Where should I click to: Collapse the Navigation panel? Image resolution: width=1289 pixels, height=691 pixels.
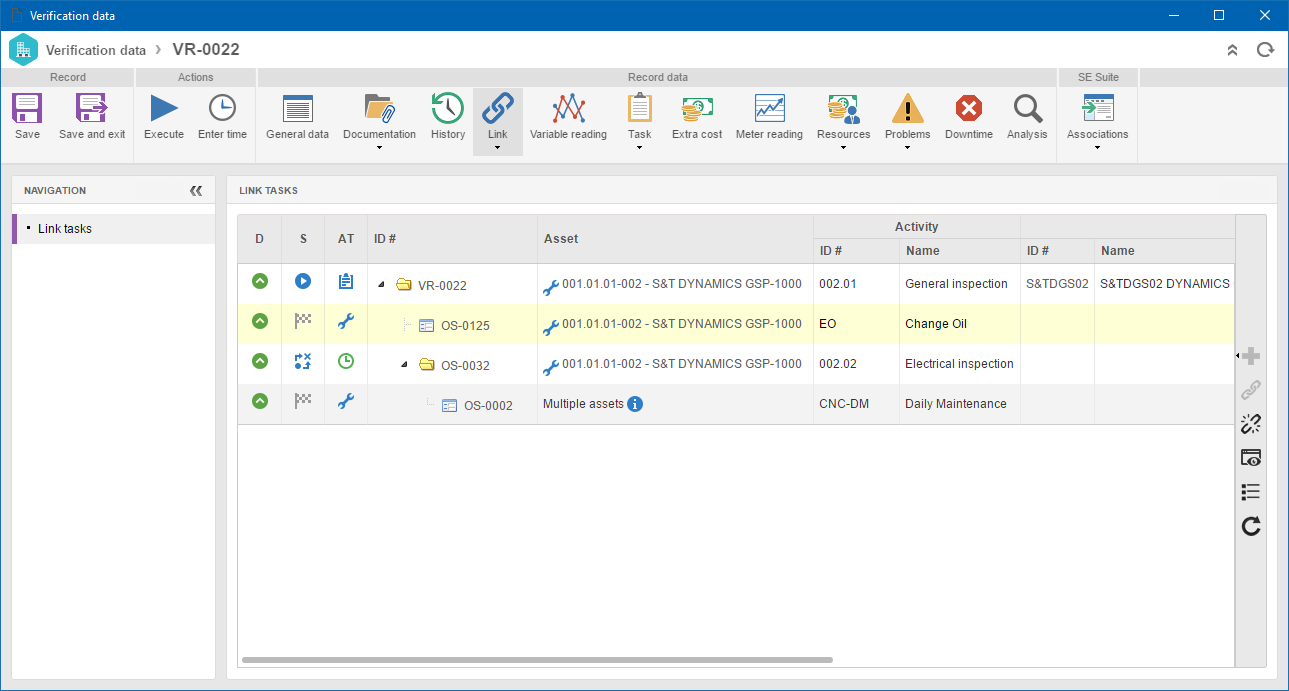point(196,190)
